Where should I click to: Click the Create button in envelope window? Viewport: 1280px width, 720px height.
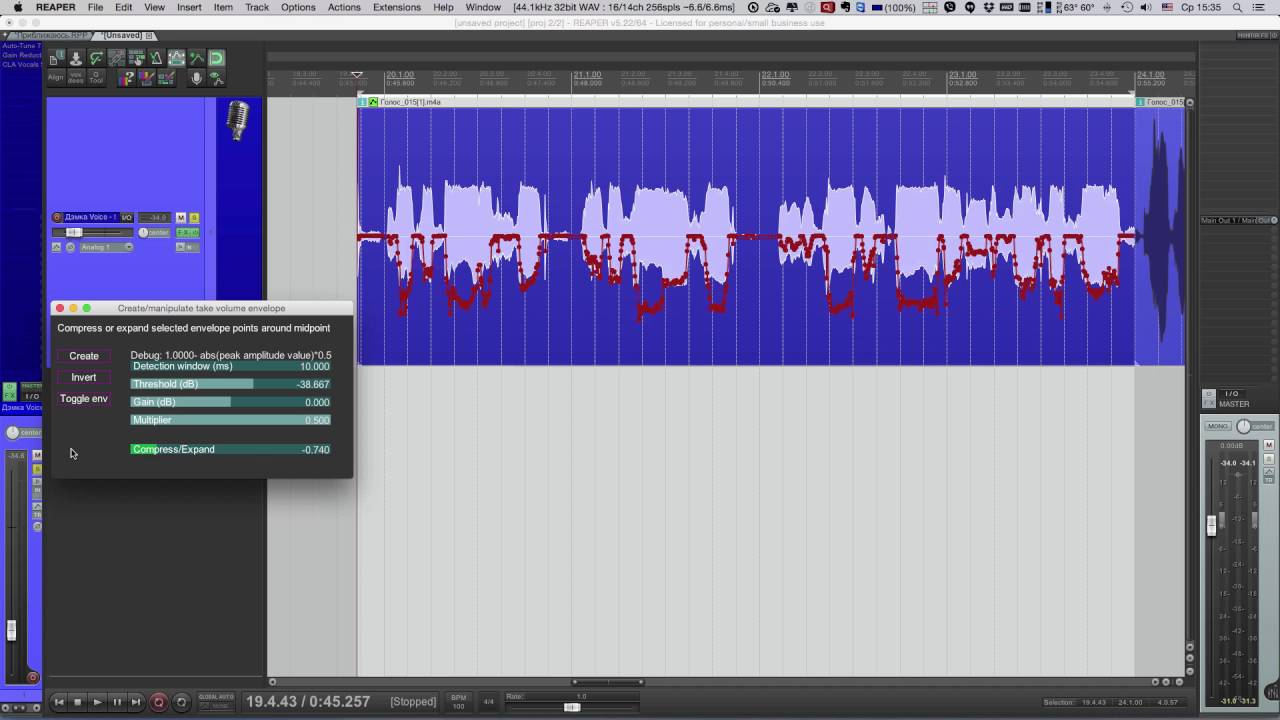coord(84,356)
